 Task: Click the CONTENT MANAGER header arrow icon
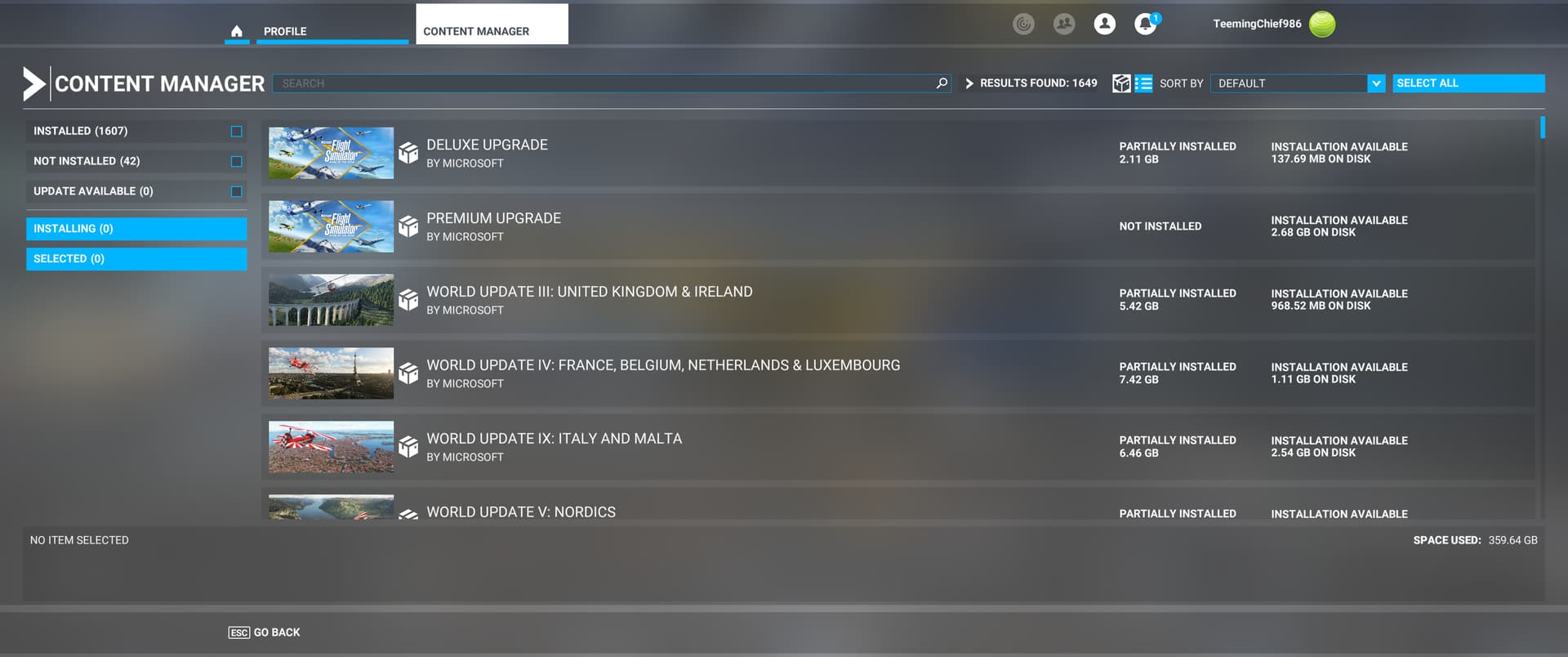tap(33, 83)
